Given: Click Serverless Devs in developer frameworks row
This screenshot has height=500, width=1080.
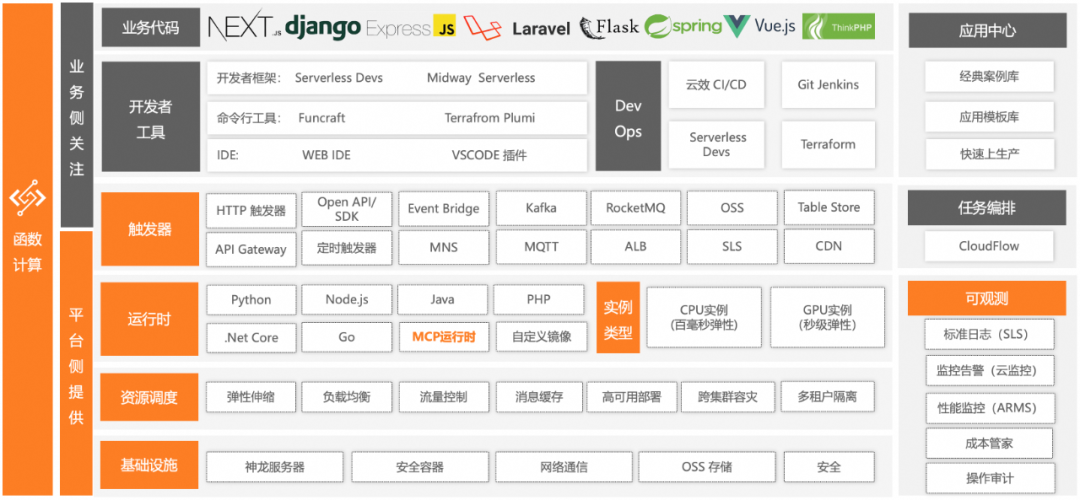Looking at the screenshot, I should (339, 78).
